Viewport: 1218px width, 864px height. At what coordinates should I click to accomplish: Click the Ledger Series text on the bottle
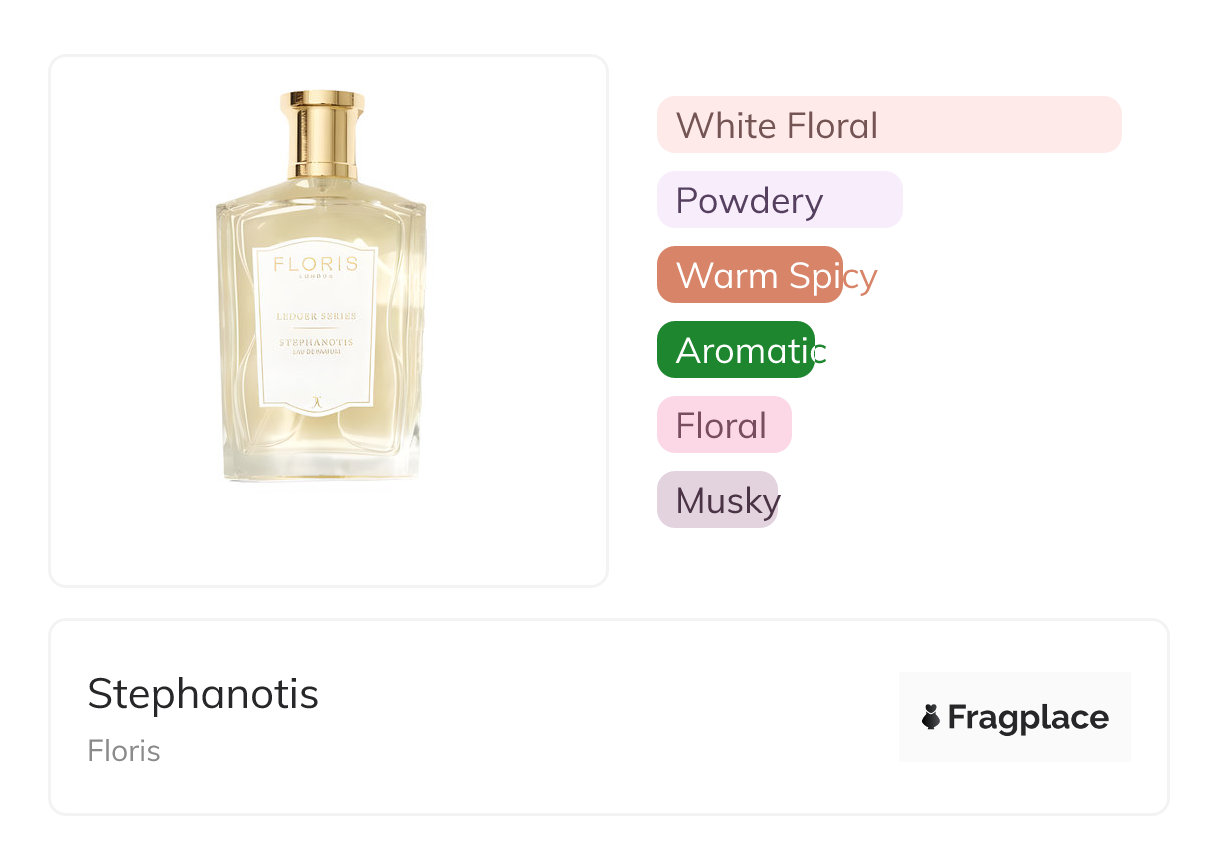316,316
